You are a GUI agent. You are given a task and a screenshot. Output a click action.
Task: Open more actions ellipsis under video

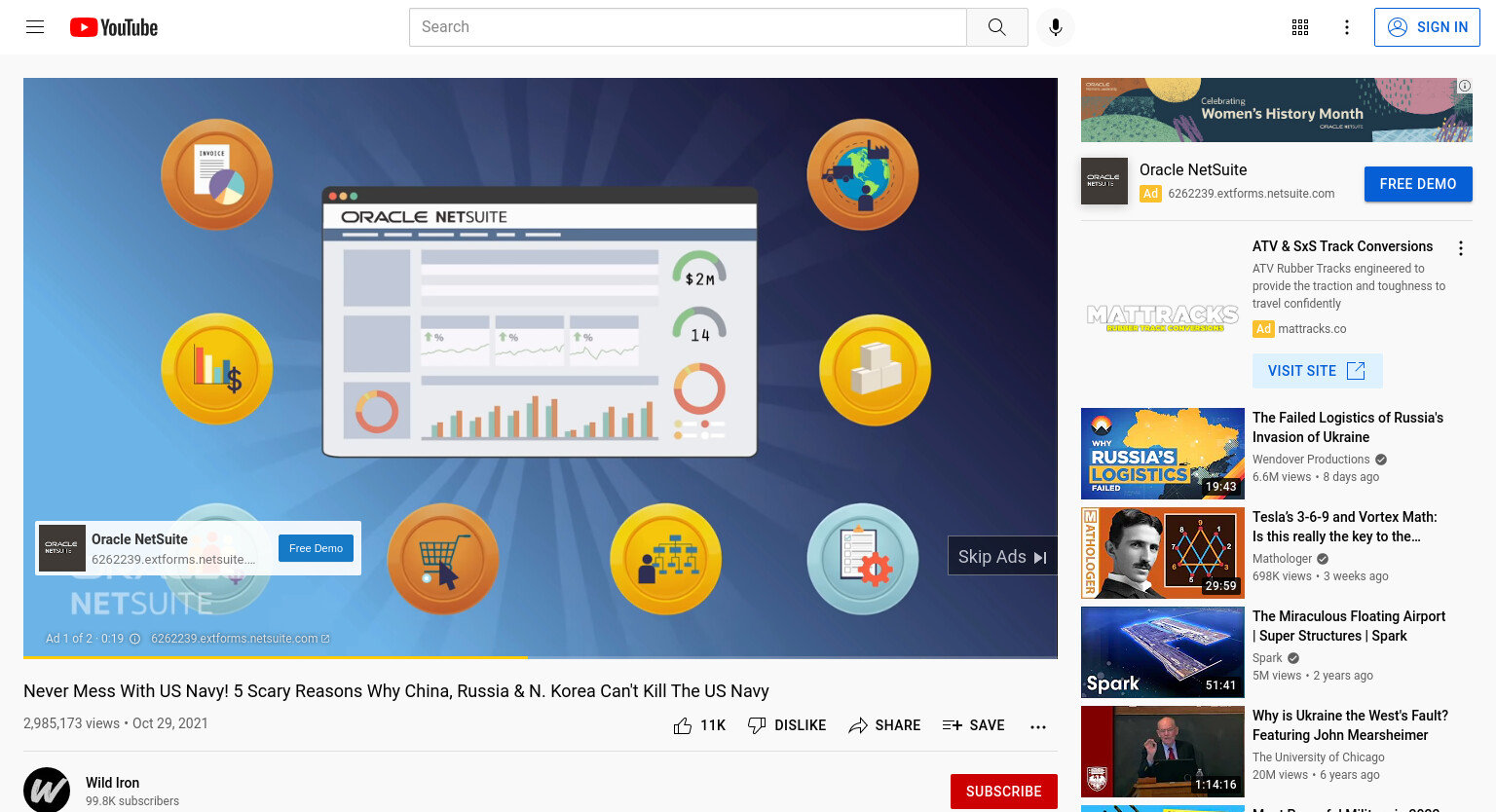pos(1038,726)
